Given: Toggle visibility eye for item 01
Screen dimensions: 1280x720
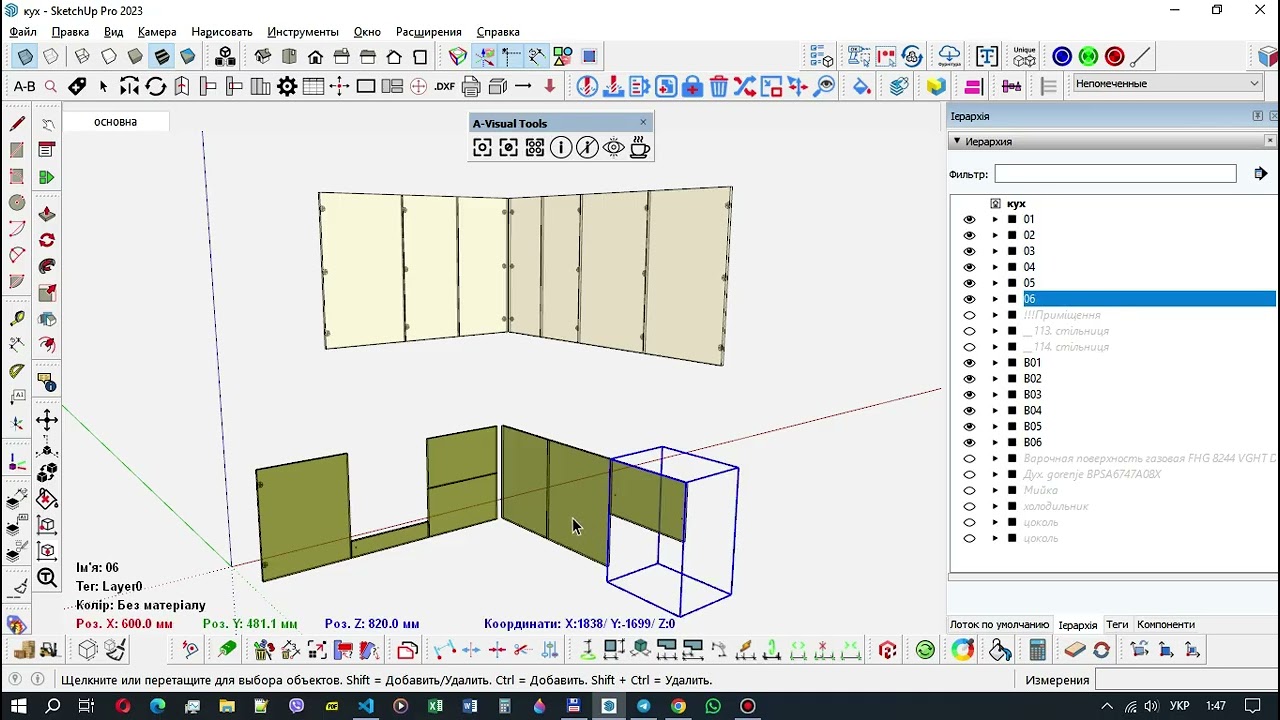Looking at the screenshot, I should tap(969, 220).
